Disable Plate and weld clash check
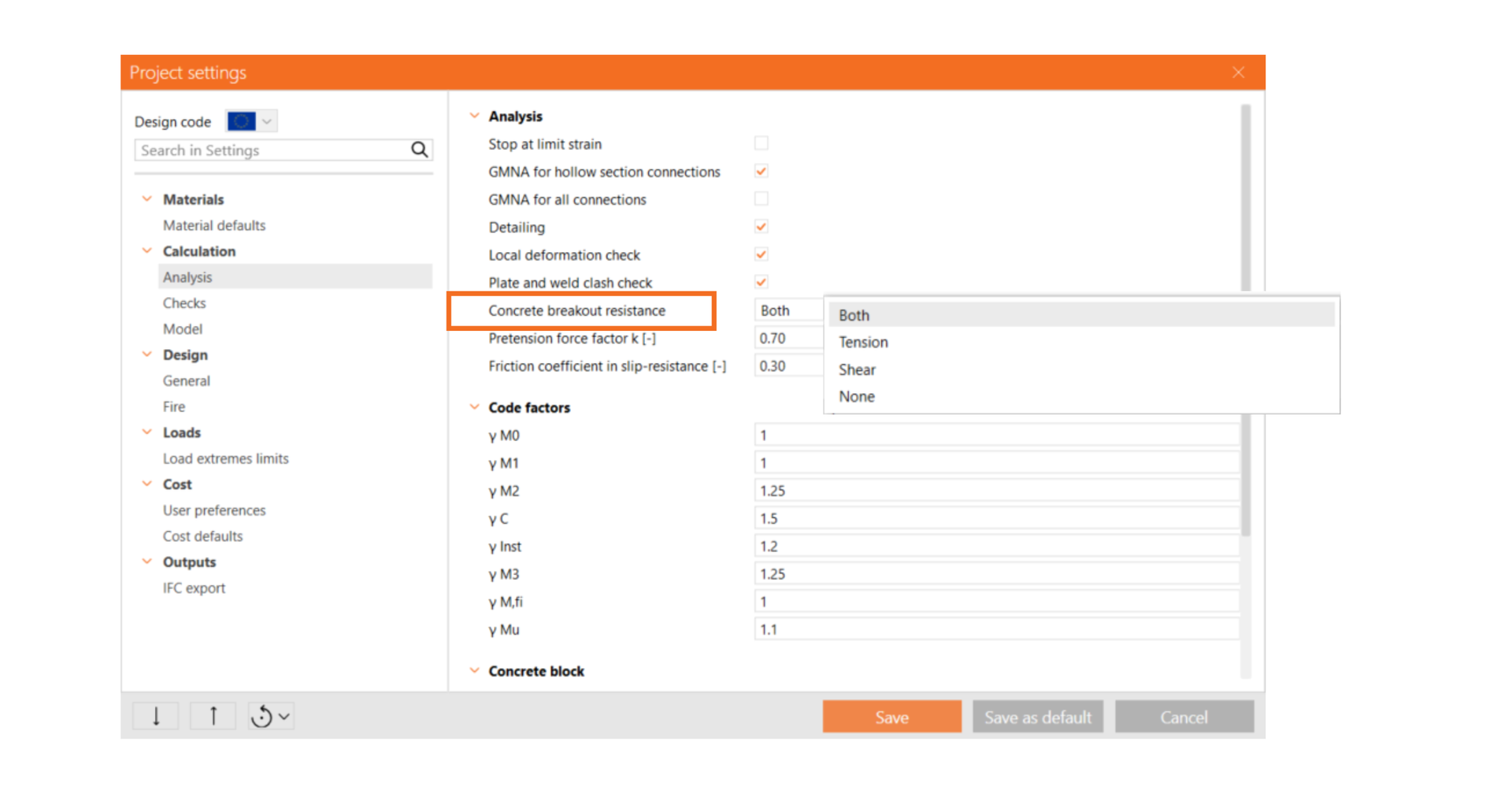 point(761,282)
